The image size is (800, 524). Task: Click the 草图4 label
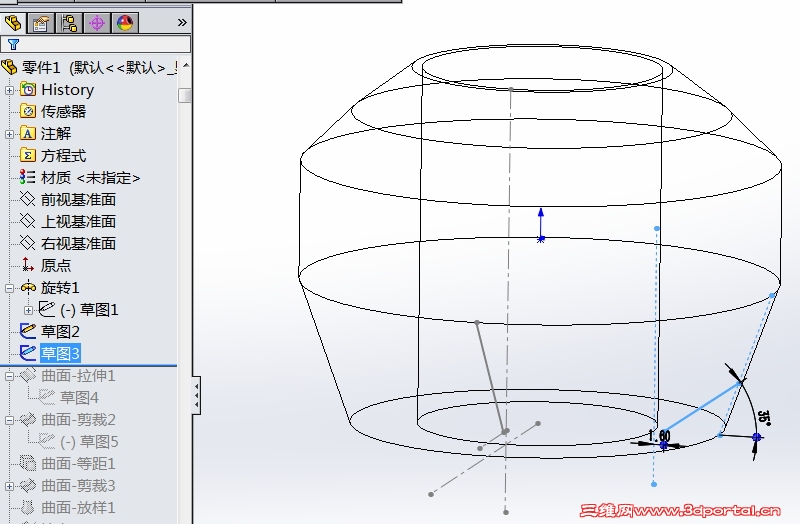point(79,397)
